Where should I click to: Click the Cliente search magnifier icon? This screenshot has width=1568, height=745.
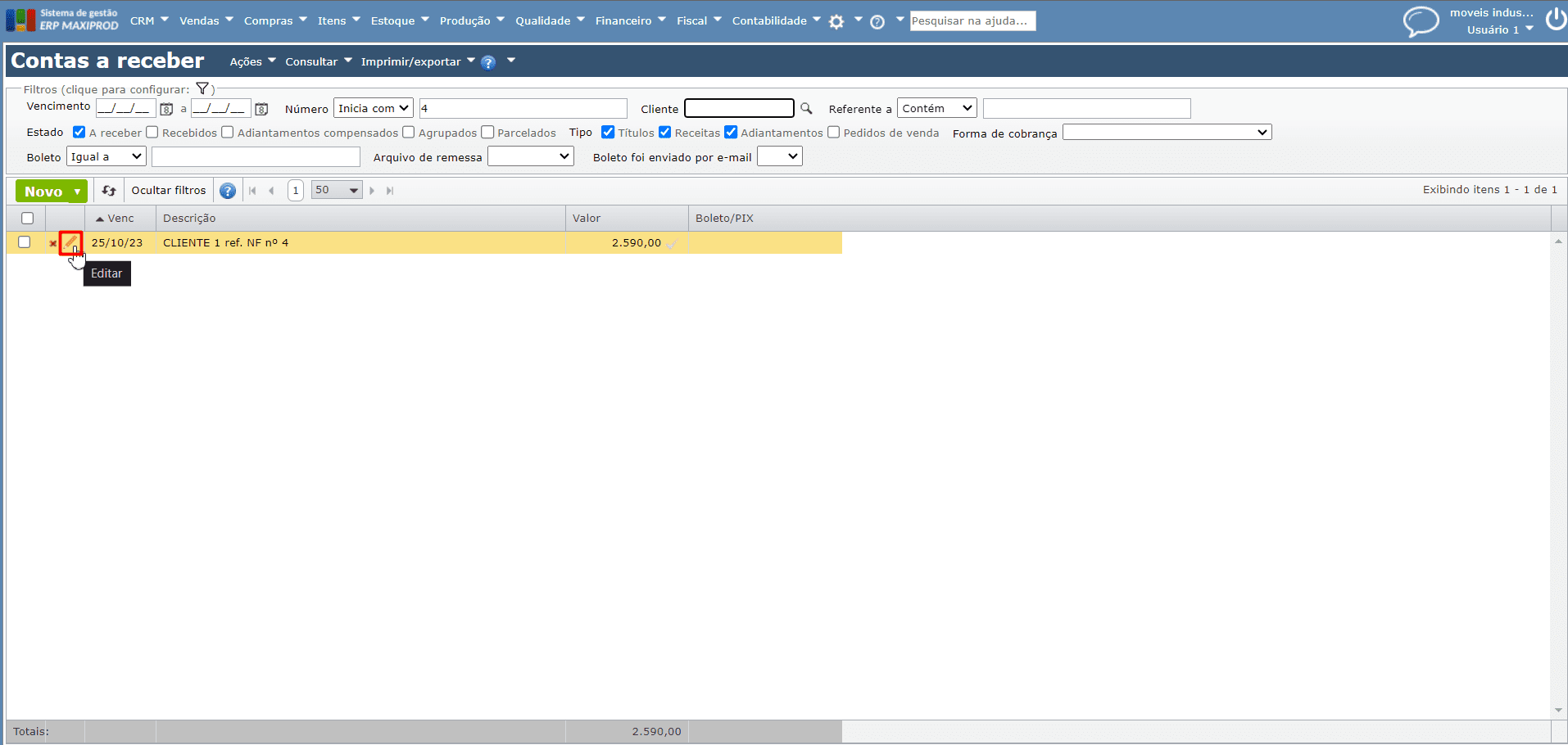tap(806, 108)
